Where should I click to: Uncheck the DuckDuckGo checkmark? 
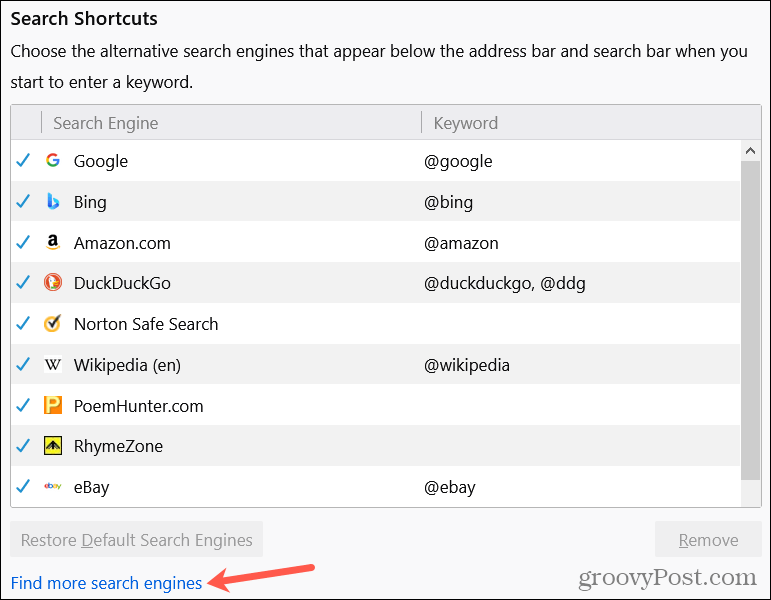(23, 283)
